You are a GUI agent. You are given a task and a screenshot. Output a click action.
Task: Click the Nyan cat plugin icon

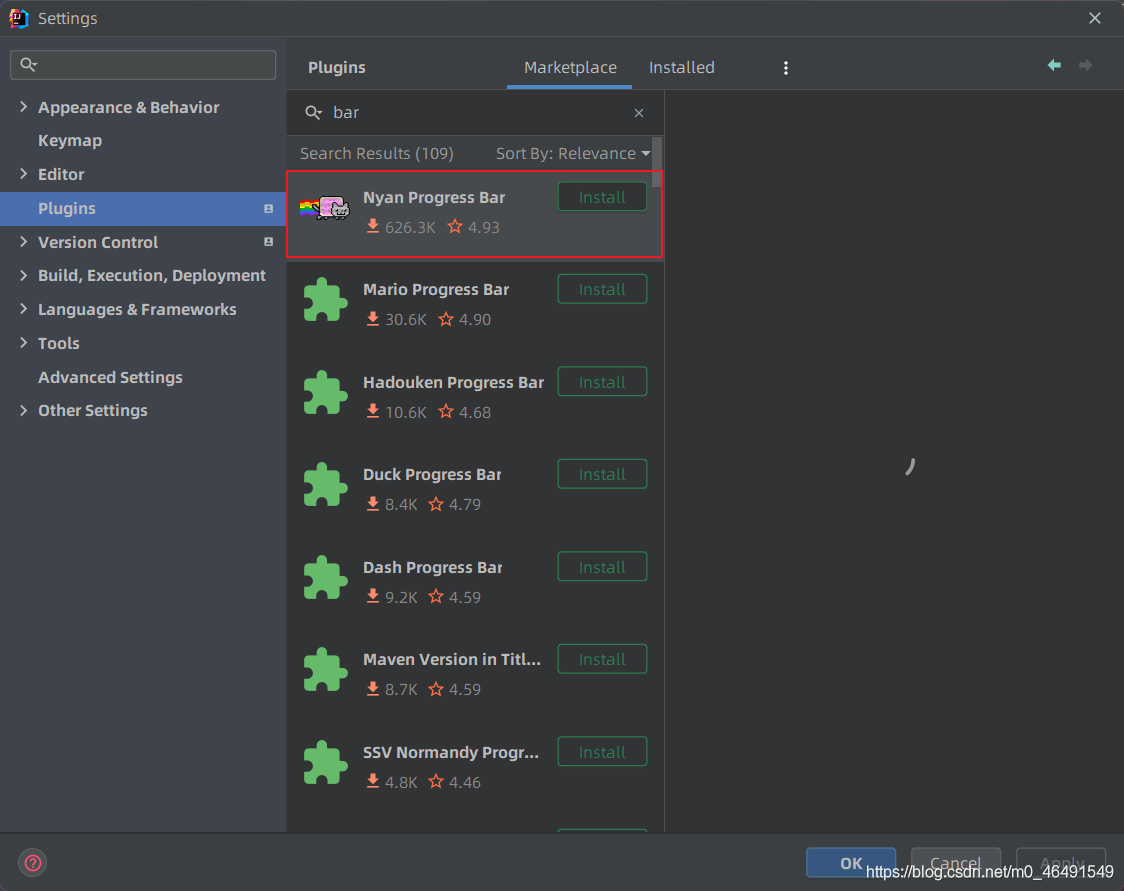325,208
